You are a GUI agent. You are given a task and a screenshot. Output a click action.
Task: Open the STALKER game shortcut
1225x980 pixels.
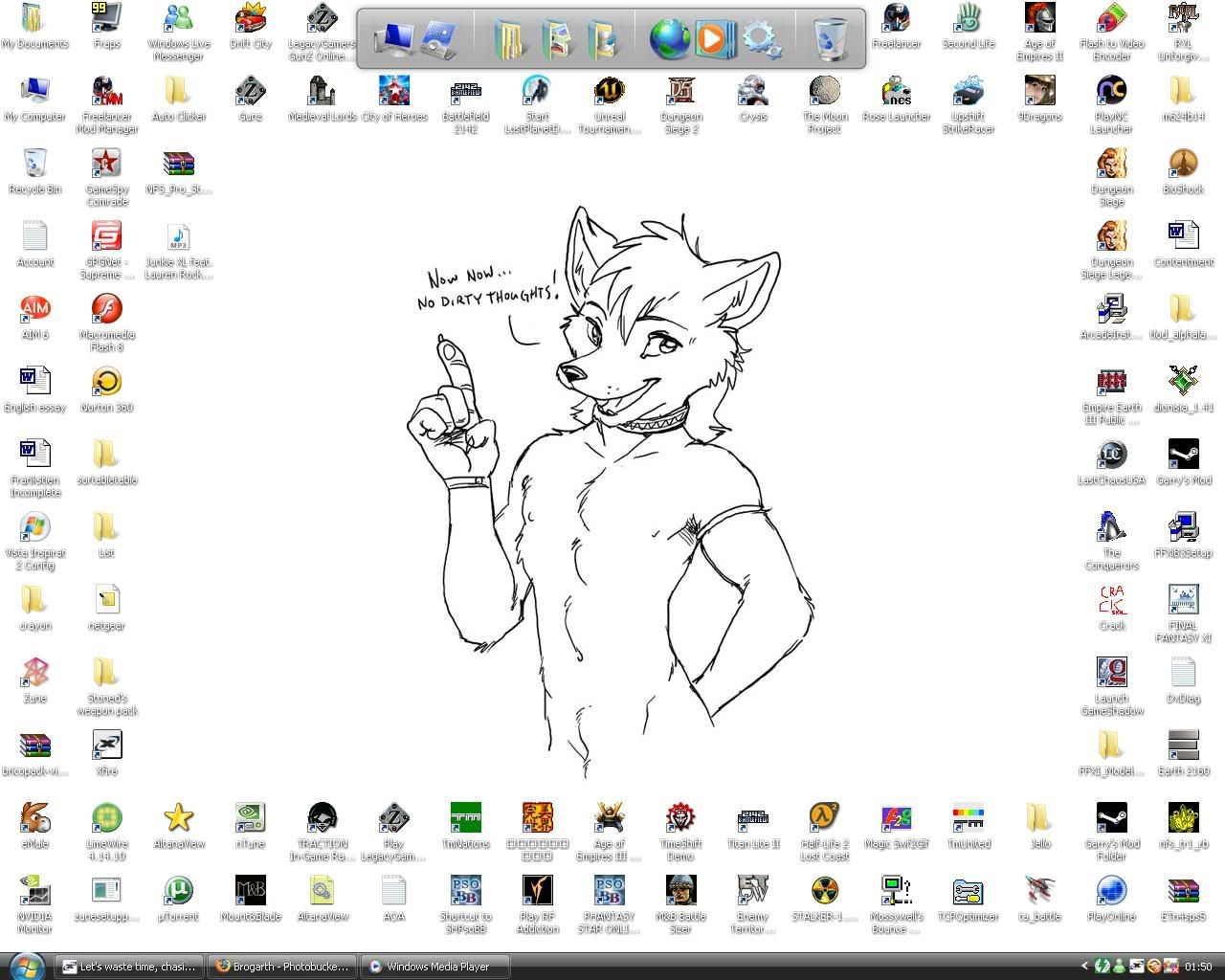tap(824, 892)
